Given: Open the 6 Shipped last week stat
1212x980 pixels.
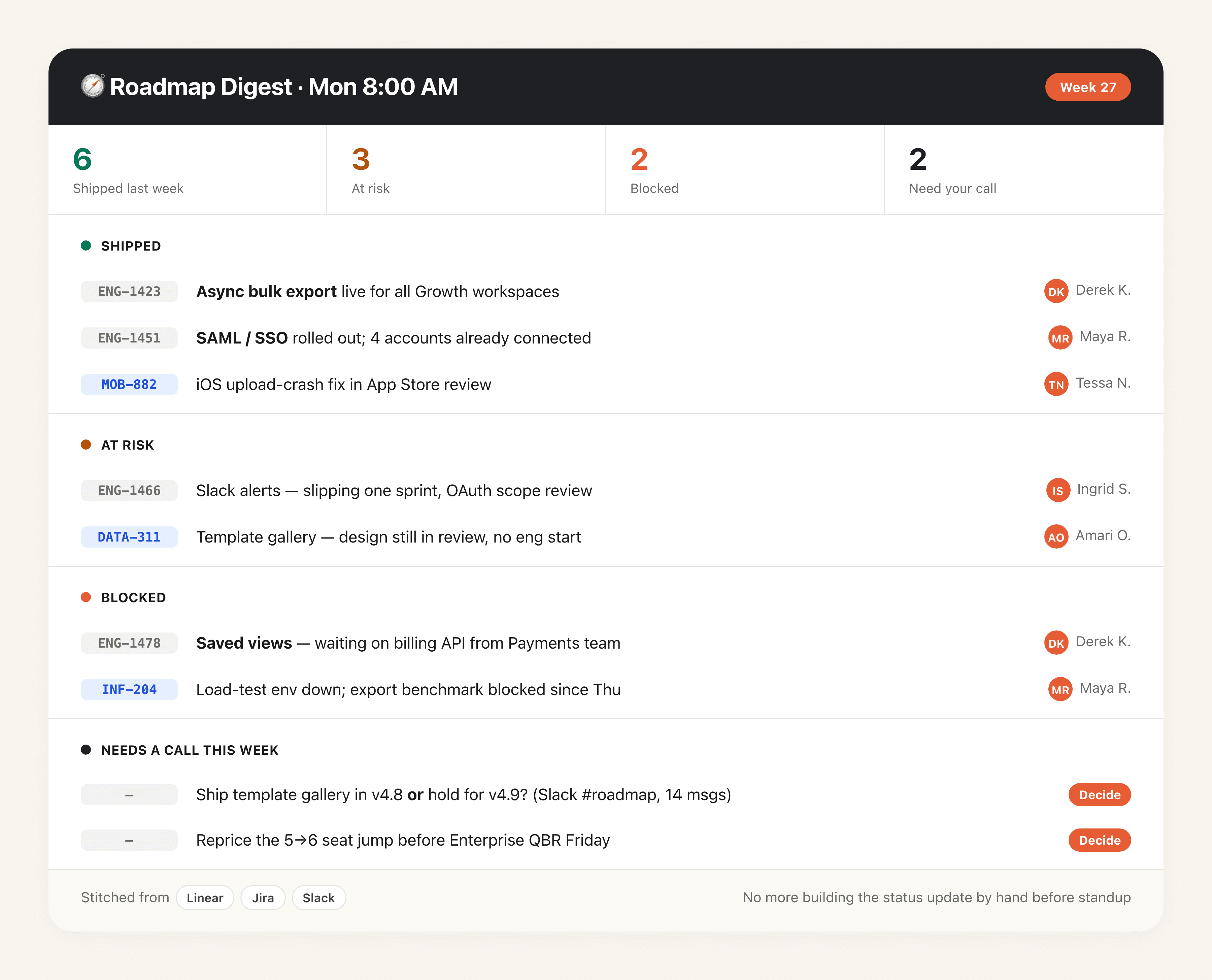Looking at the screenshot, I should point(187,169).
